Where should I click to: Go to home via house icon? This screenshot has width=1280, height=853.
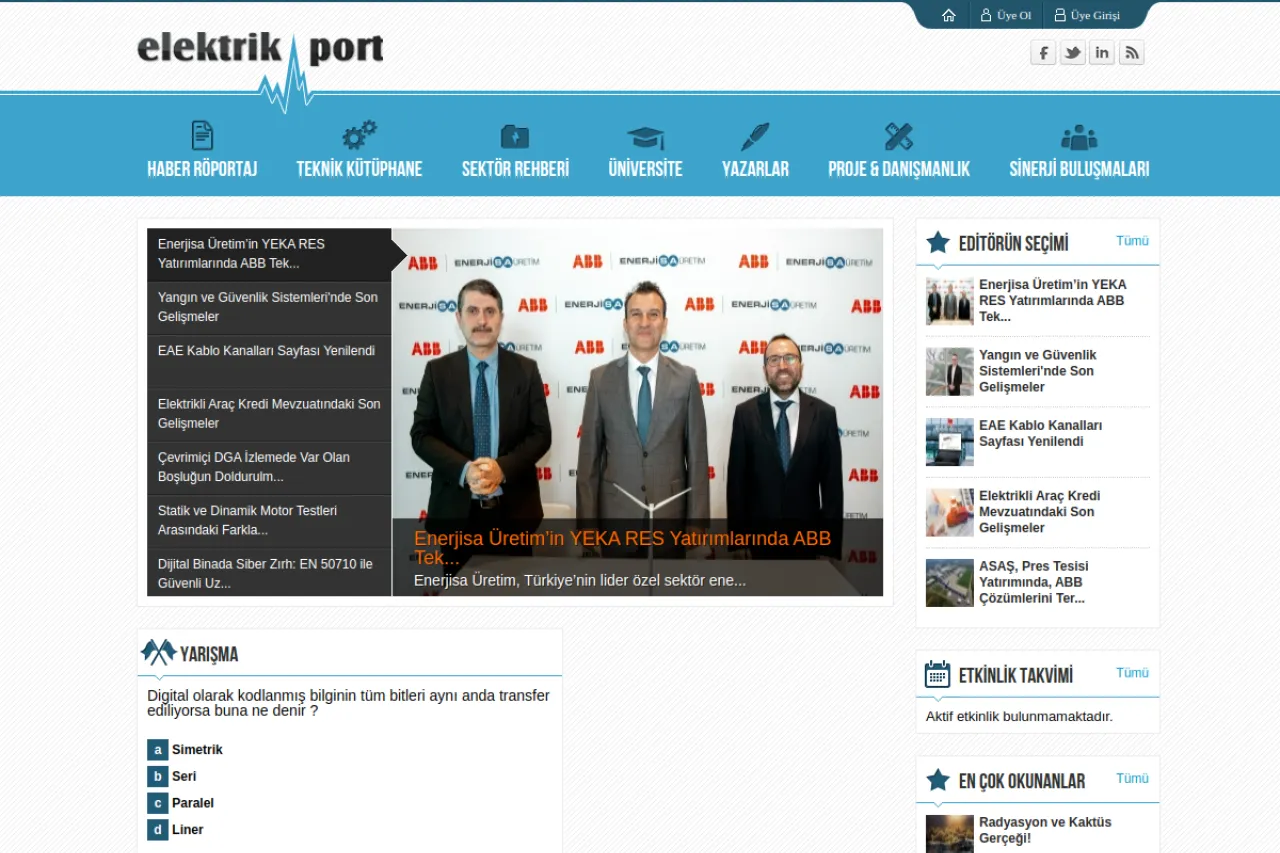tap(949, 15)
